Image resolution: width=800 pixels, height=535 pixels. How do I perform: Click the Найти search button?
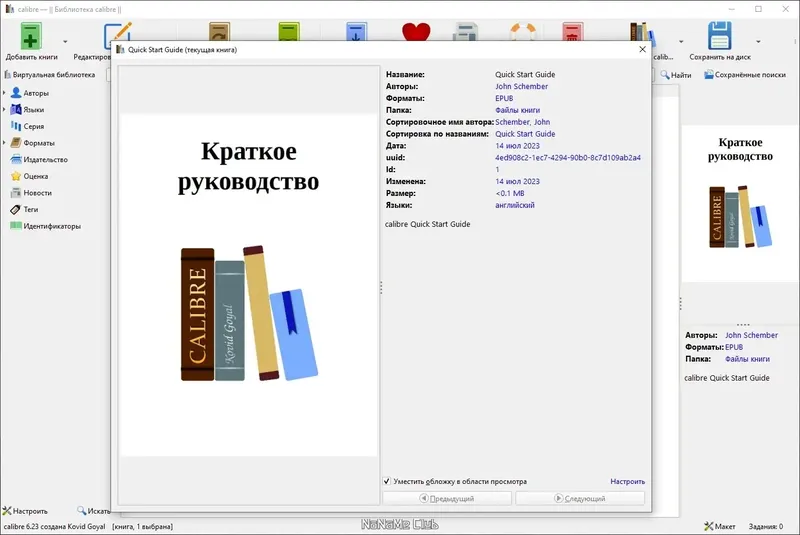676,75
